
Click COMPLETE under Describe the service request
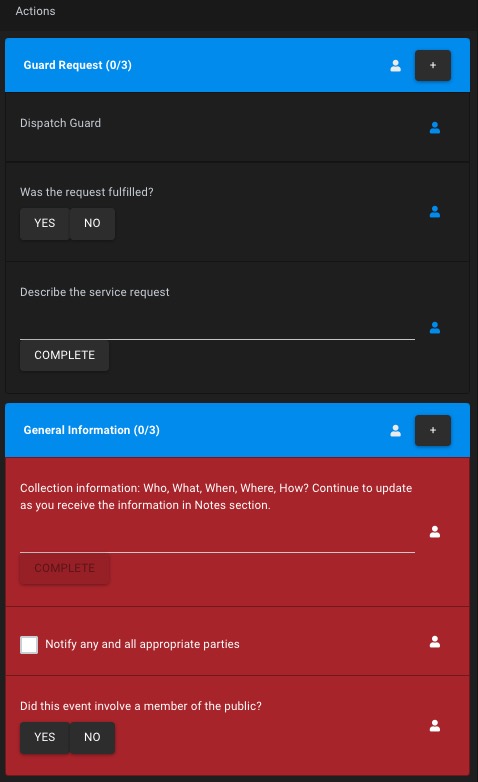(x=64, y=355)
